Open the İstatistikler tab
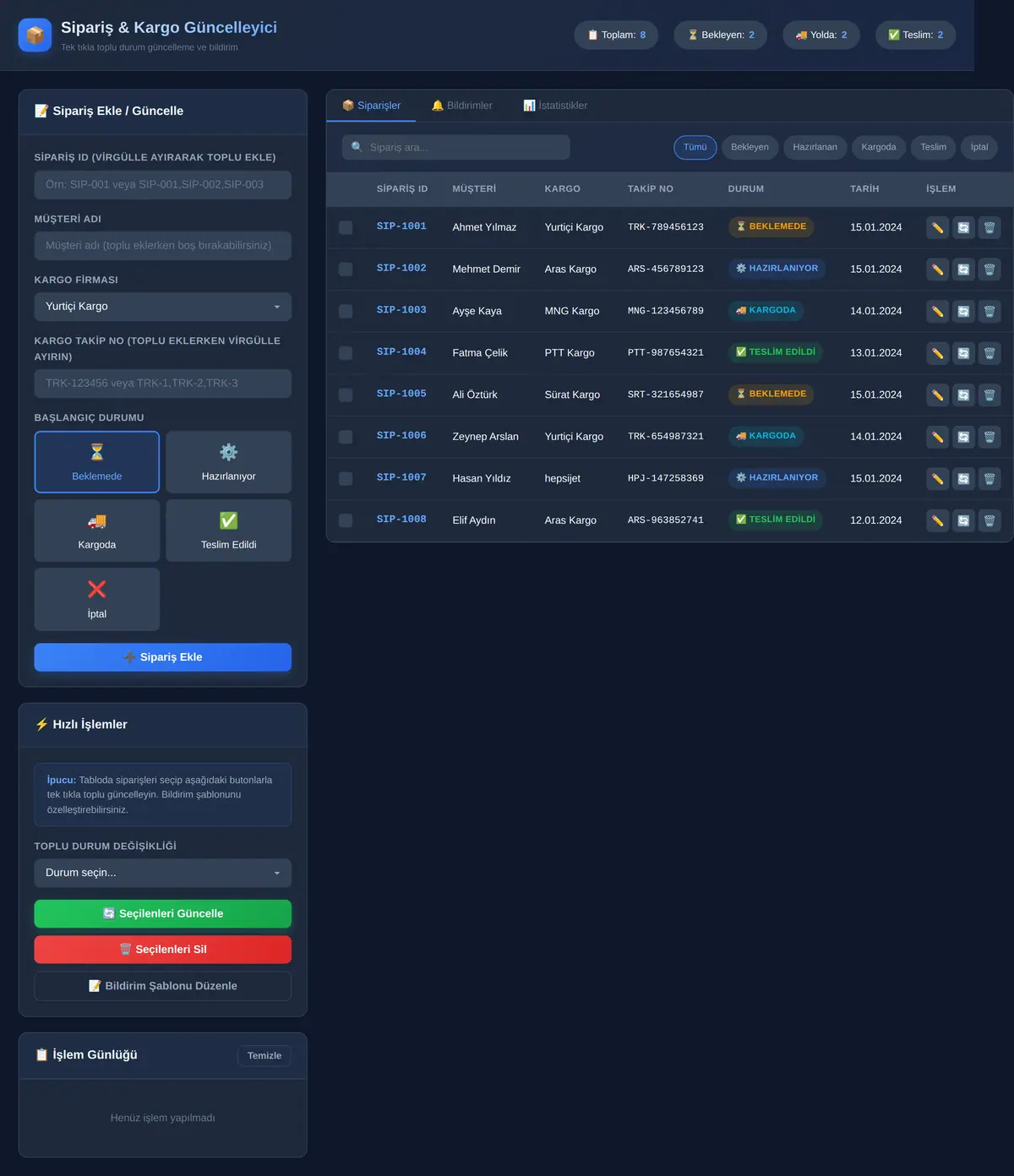1014x1176 pixels. 555,106
